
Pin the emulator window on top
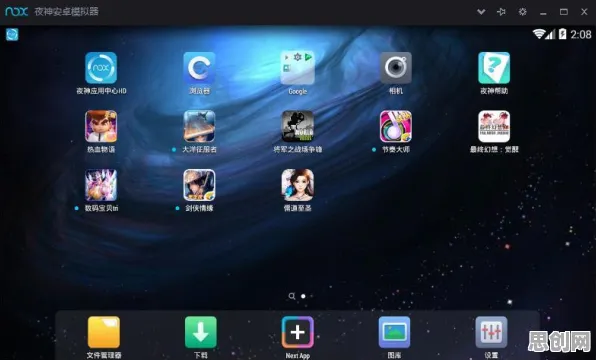point(501,12)
